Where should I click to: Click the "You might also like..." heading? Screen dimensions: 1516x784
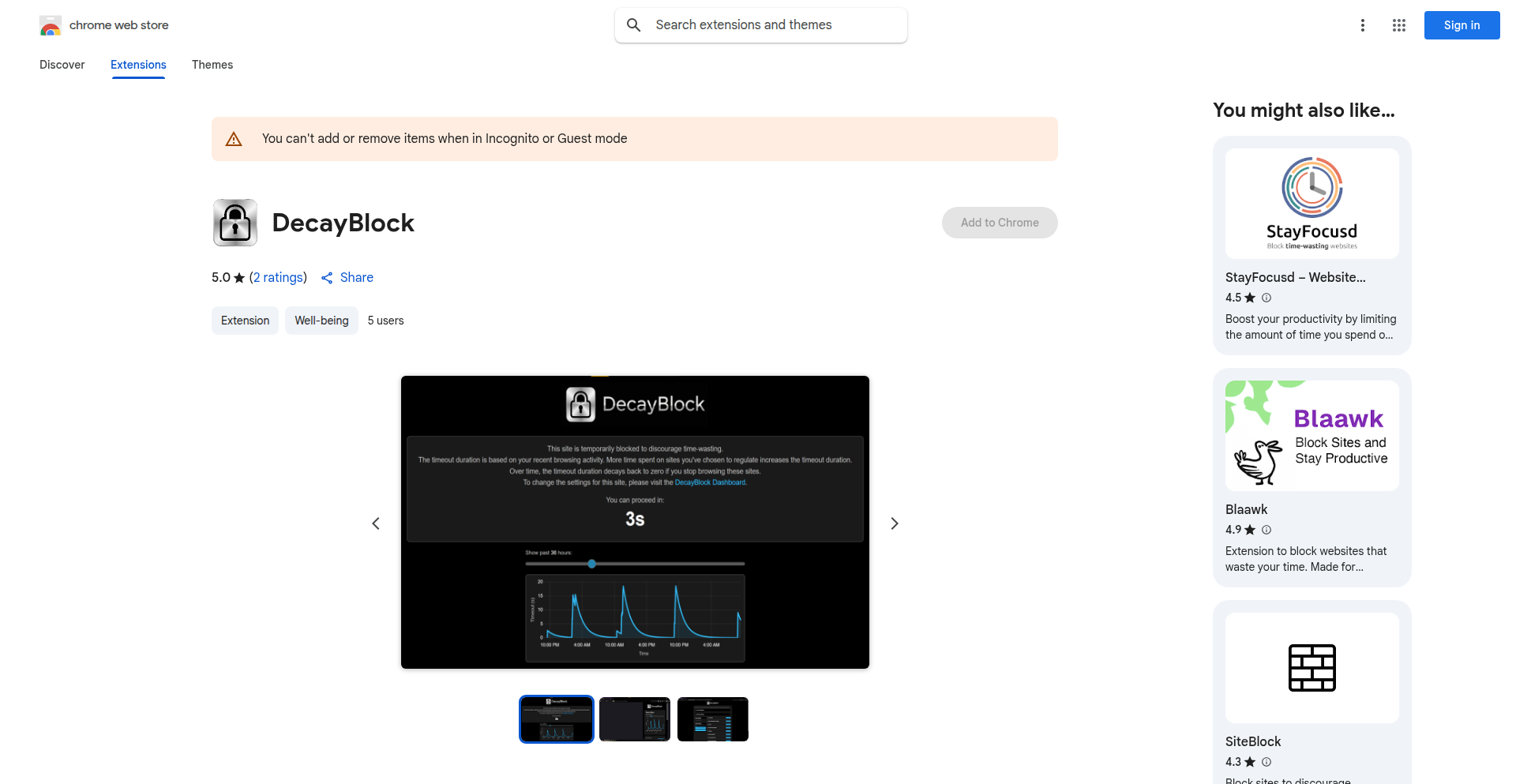point(1304,111)
